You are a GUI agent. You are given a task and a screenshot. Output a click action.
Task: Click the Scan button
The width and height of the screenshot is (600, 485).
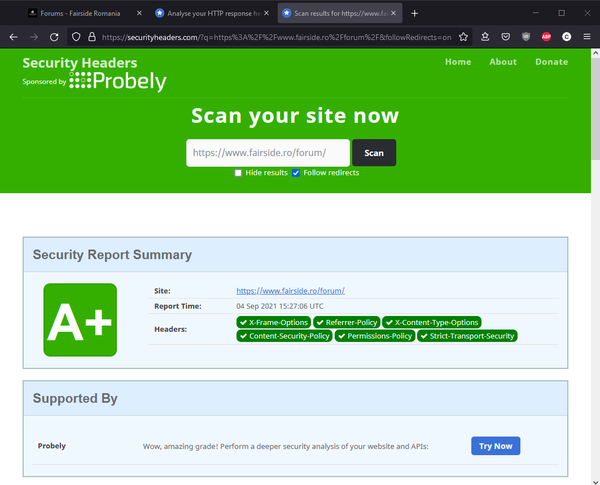tap(374, 153)
